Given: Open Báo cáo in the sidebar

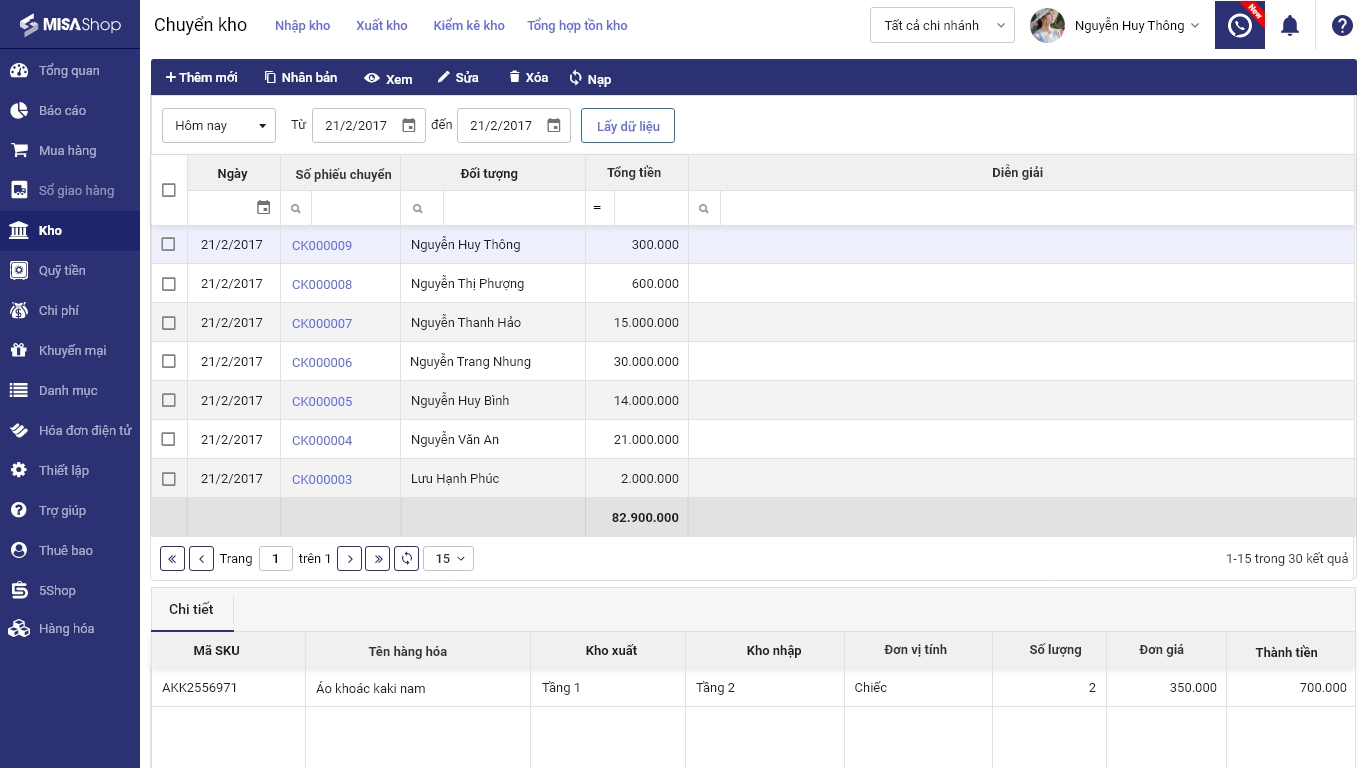Looking at the screenshot, I should pyautogui.click(x=62, y=111).
